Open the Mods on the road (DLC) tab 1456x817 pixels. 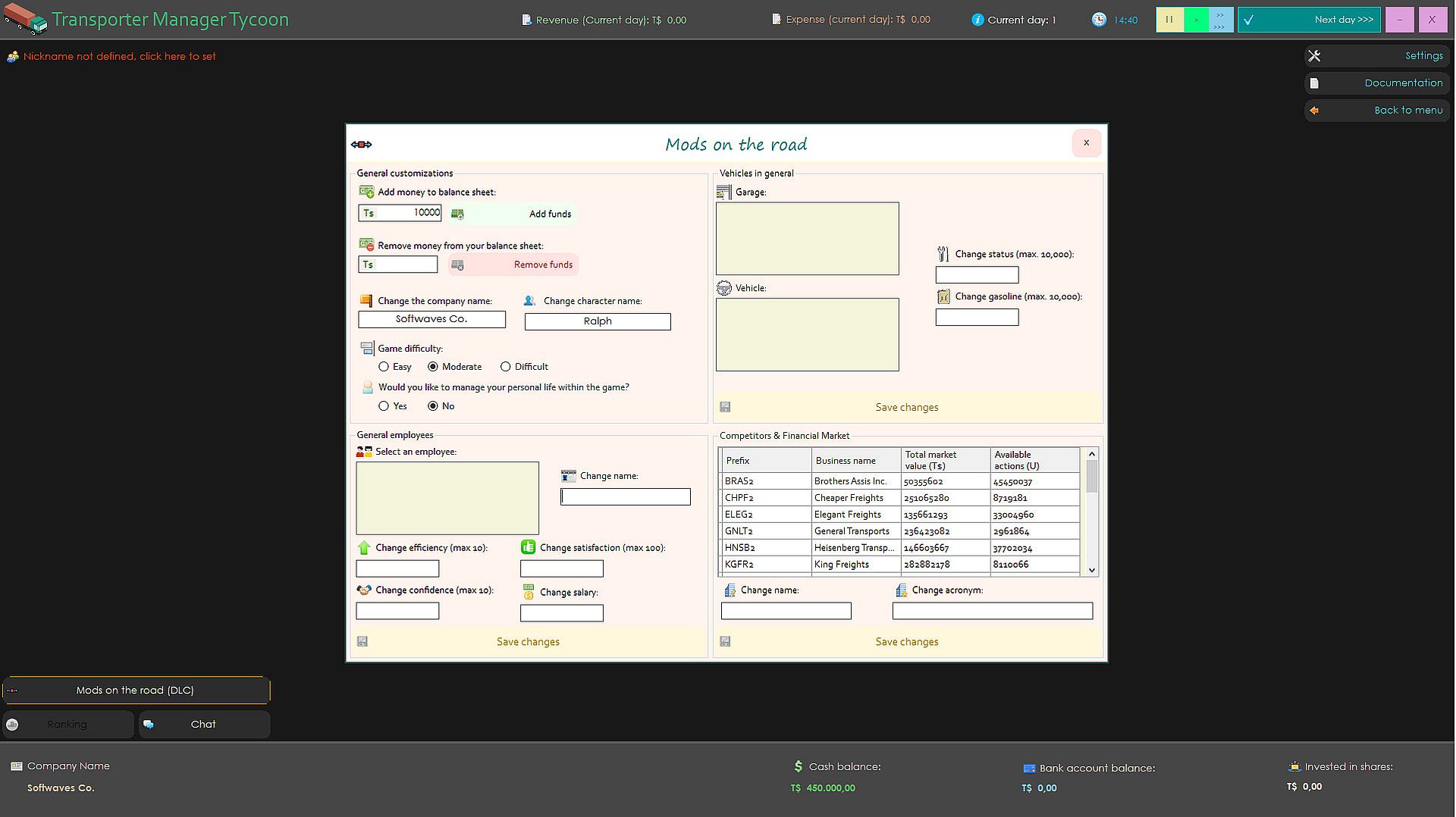(x=136, y=690)
